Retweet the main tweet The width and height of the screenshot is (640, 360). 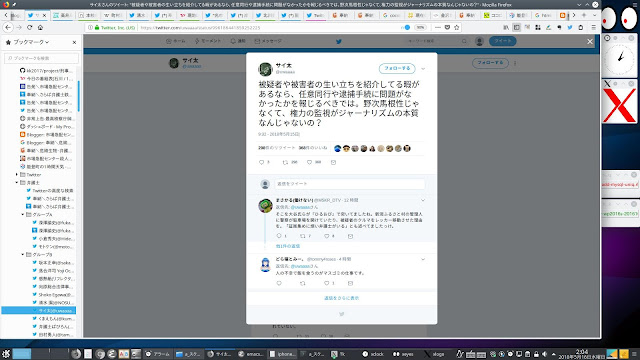click(285, 162)
